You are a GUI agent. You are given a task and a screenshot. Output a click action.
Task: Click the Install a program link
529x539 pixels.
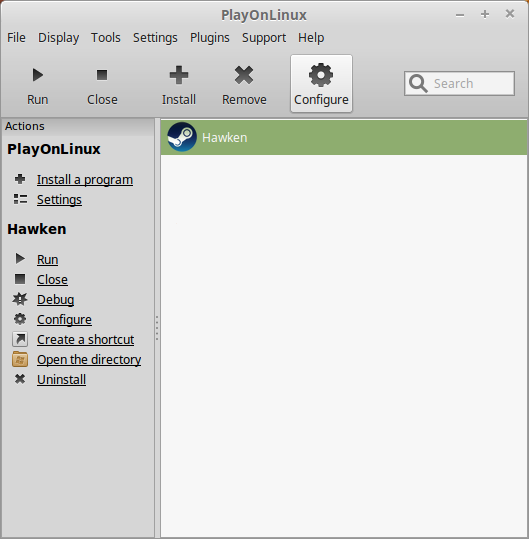point(85,180)
